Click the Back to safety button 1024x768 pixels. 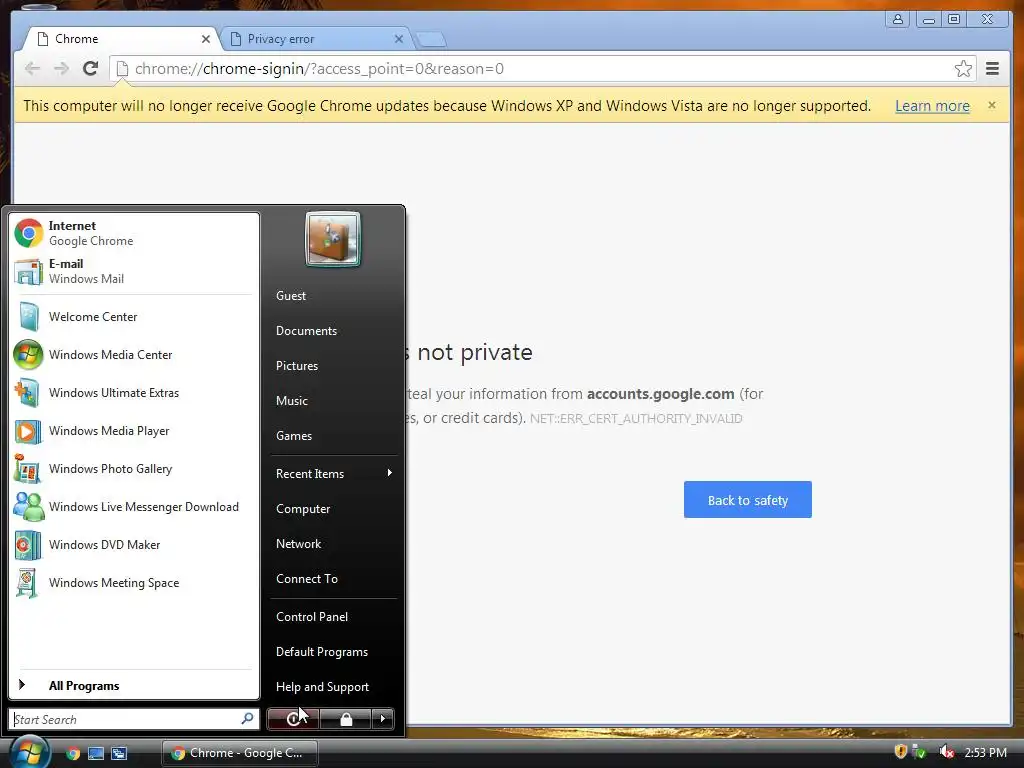tap(748, 500)
